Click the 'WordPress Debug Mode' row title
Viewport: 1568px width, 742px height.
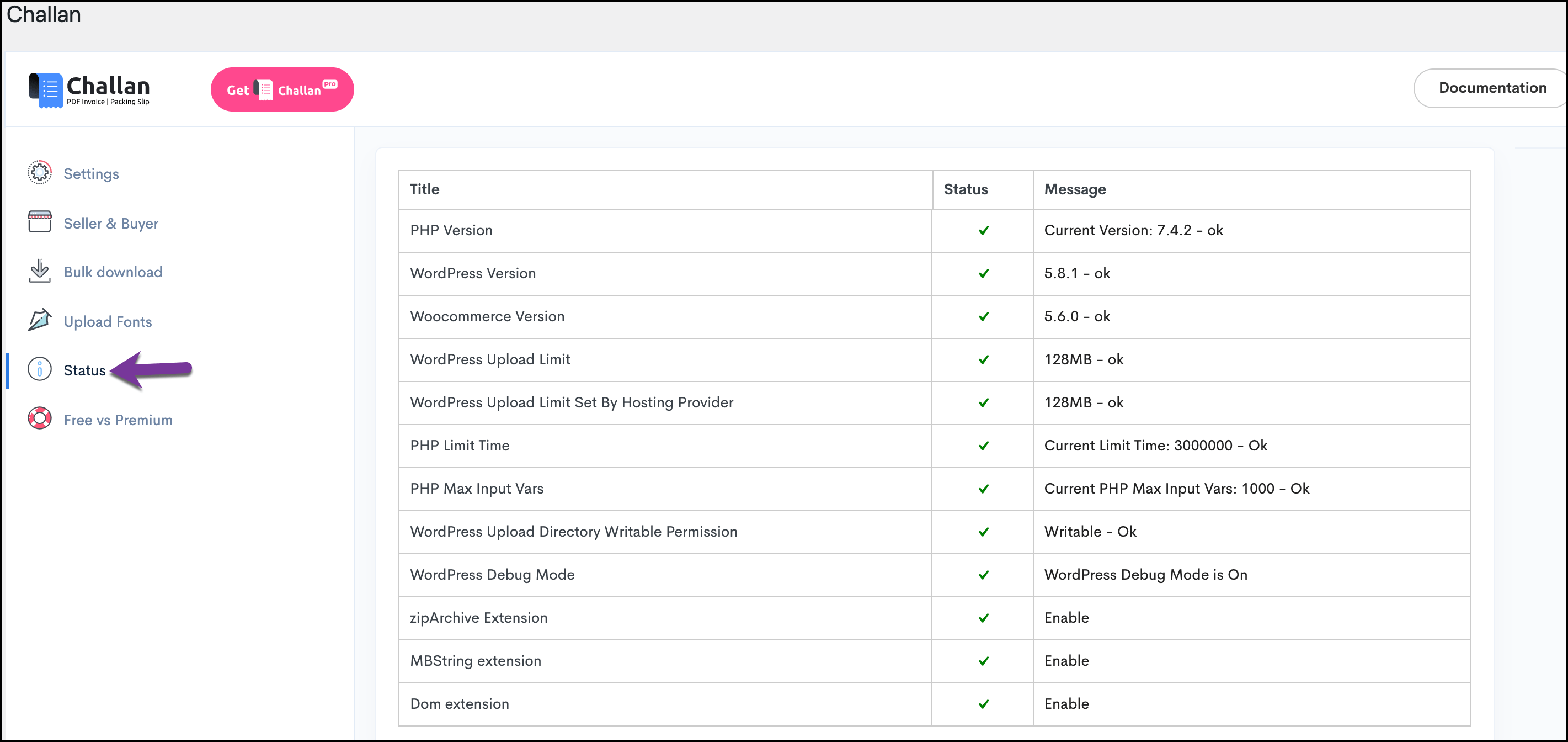(x=492, y=575)
